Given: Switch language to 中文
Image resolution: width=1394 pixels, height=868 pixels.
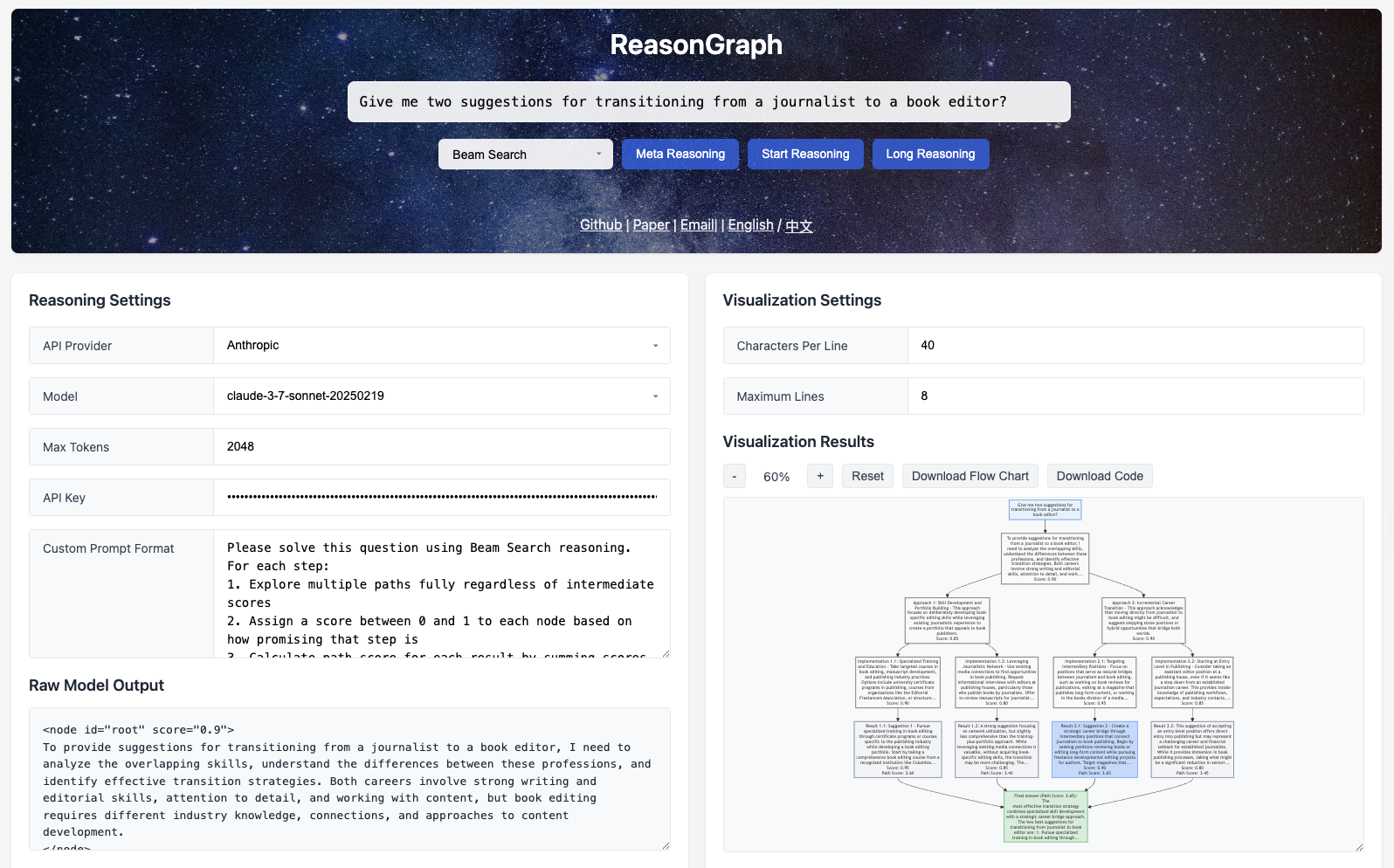Looking at the screenshot, I should [x=798, y=225].
